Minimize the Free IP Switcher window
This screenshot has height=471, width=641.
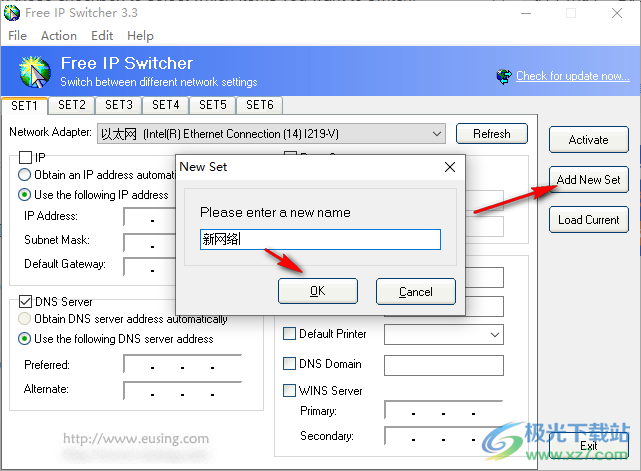(526, 13)
